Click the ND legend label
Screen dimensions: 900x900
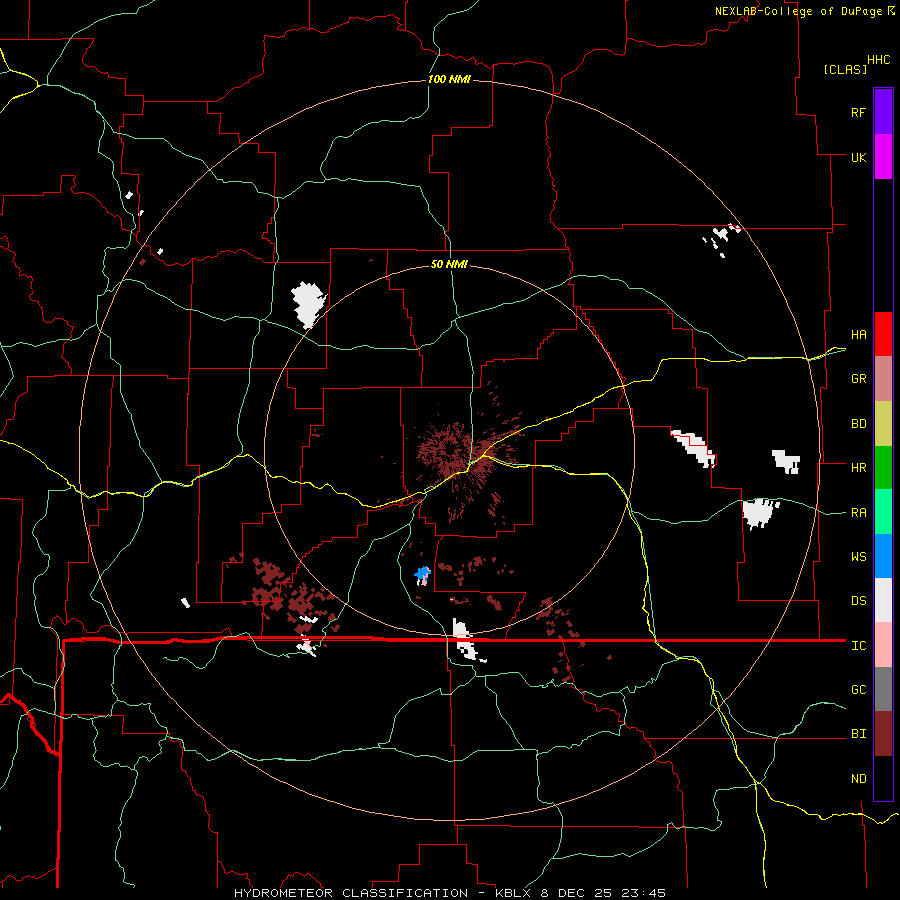[859, 779]
